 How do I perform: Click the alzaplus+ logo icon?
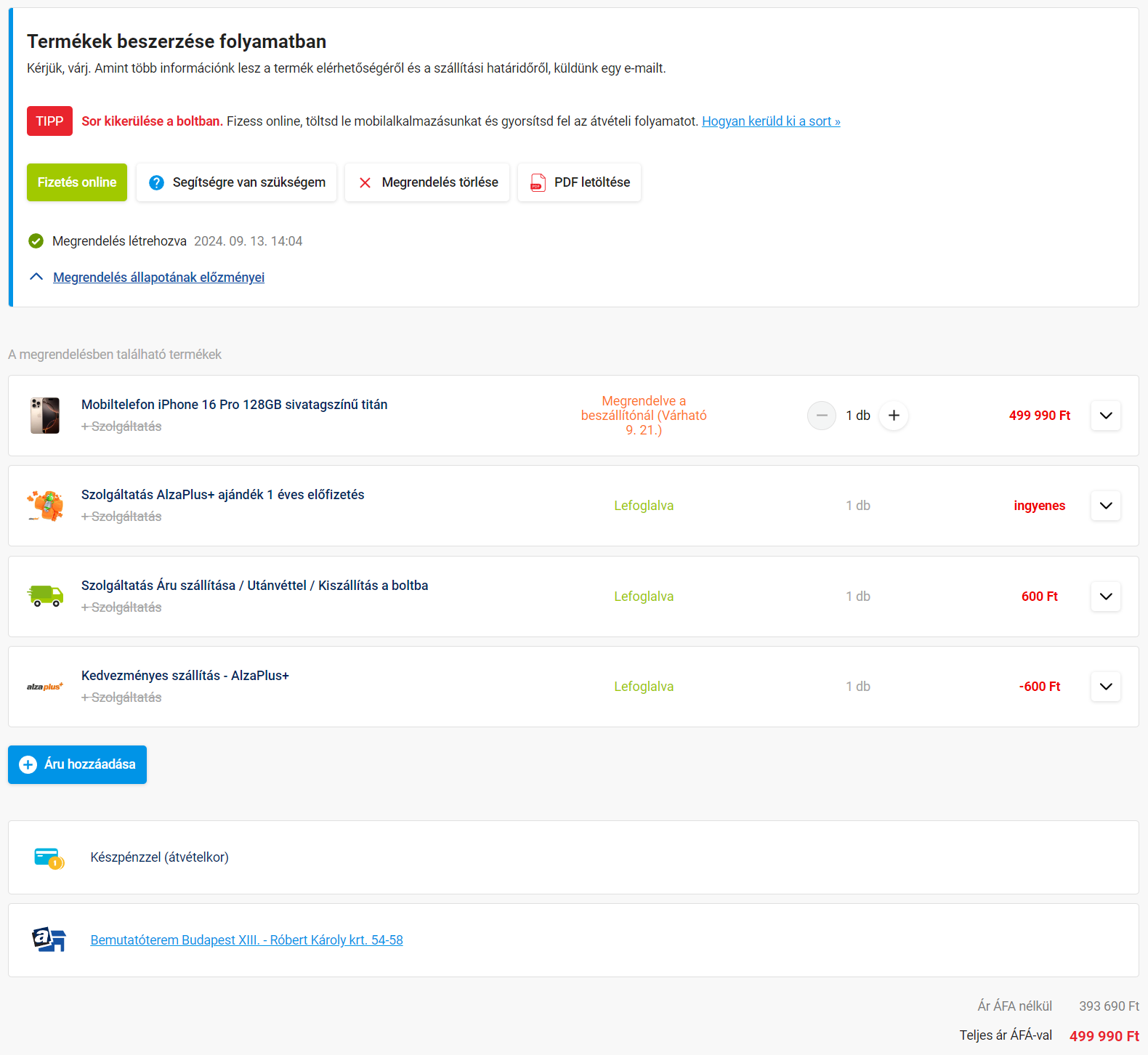pyautogui.click(x=45, y=687)
